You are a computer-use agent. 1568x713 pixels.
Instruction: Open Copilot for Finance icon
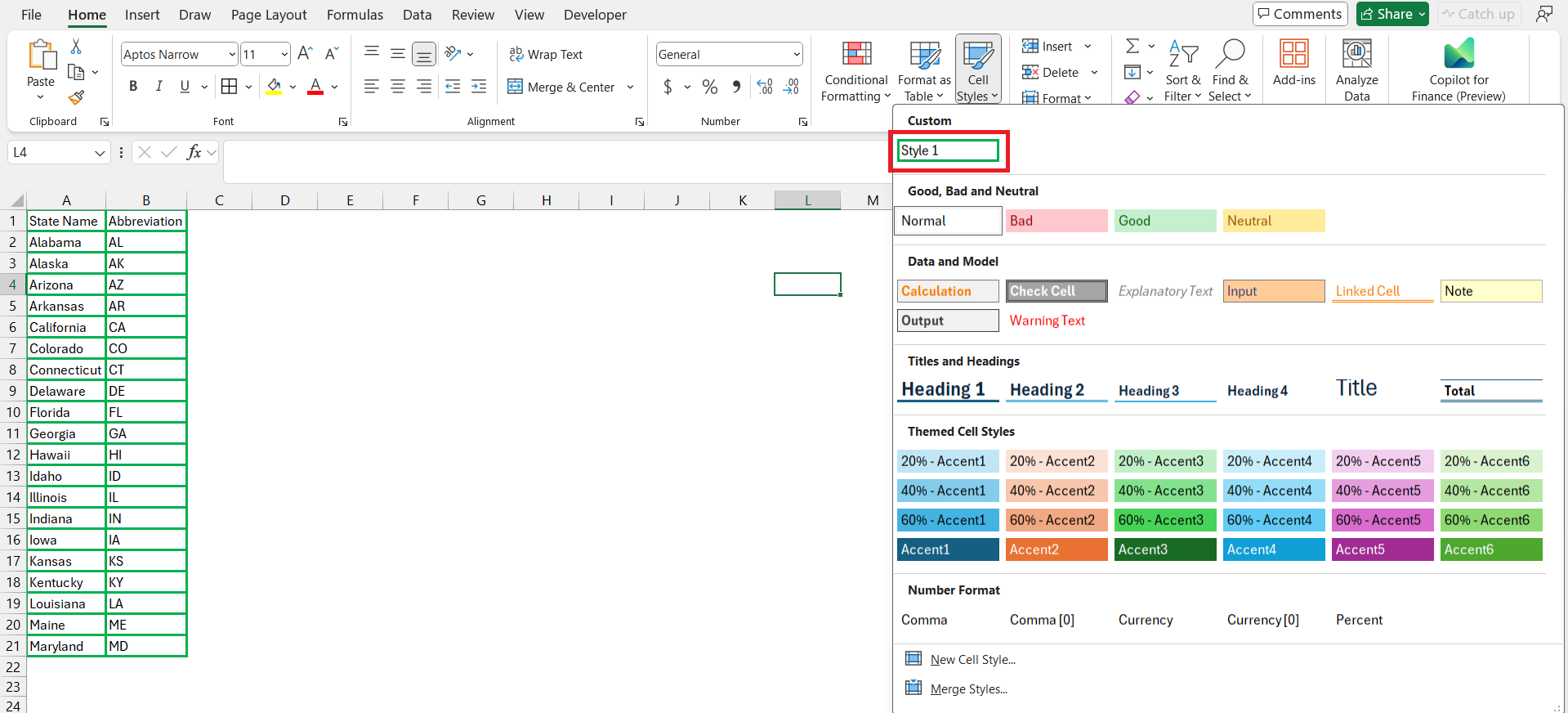pyautogui.click(x=1459, y=54)
